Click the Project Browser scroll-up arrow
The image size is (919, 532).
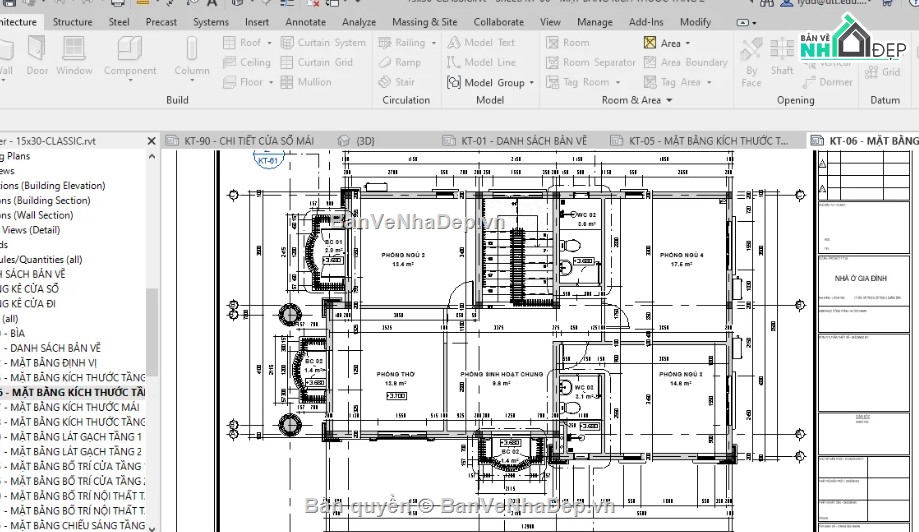152,156
